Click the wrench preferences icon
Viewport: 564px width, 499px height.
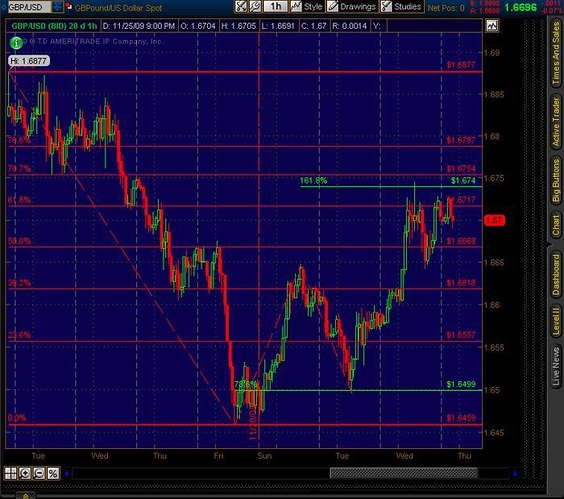pos(255,6)
